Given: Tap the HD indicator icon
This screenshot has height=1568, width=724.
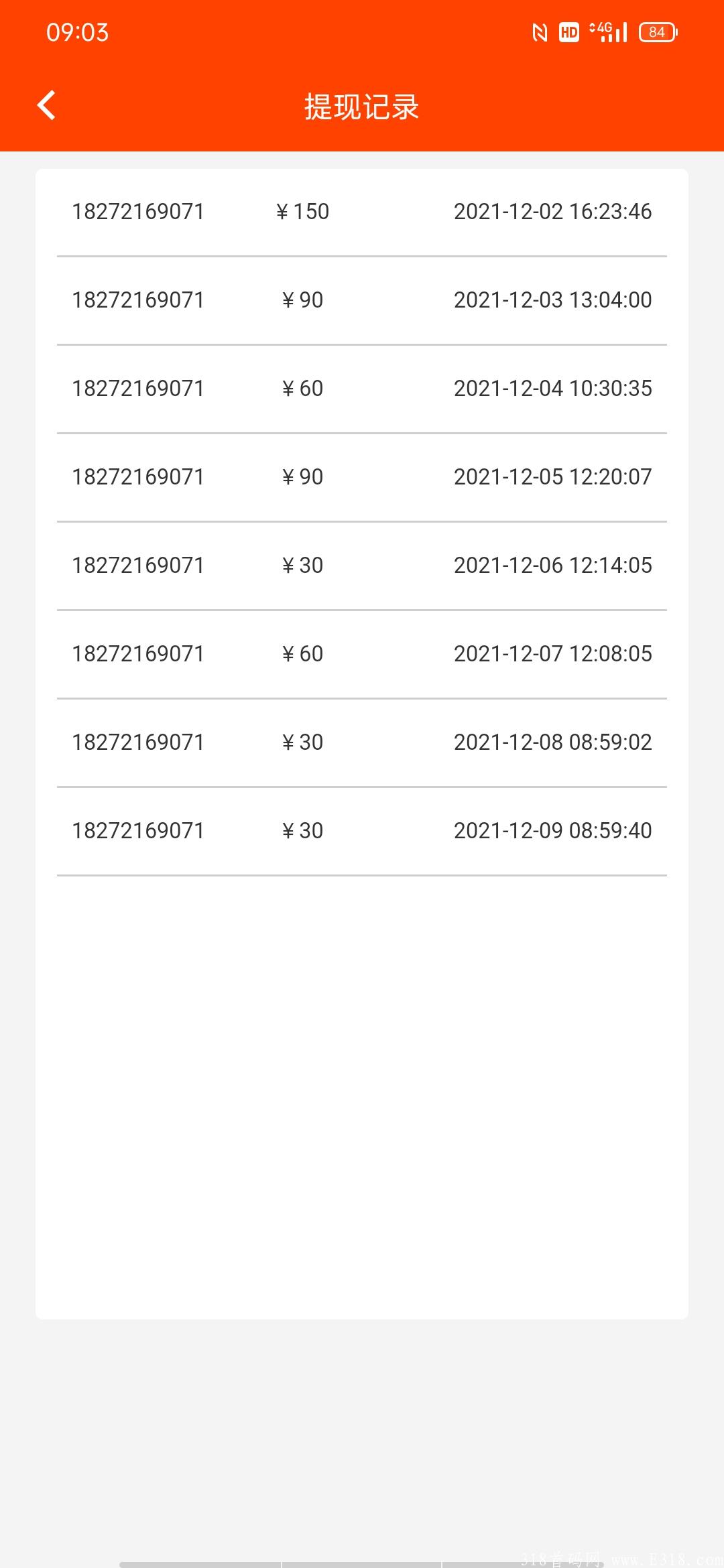Looking at the screenshot, I should pyautogui.click(x=569, y=32).
